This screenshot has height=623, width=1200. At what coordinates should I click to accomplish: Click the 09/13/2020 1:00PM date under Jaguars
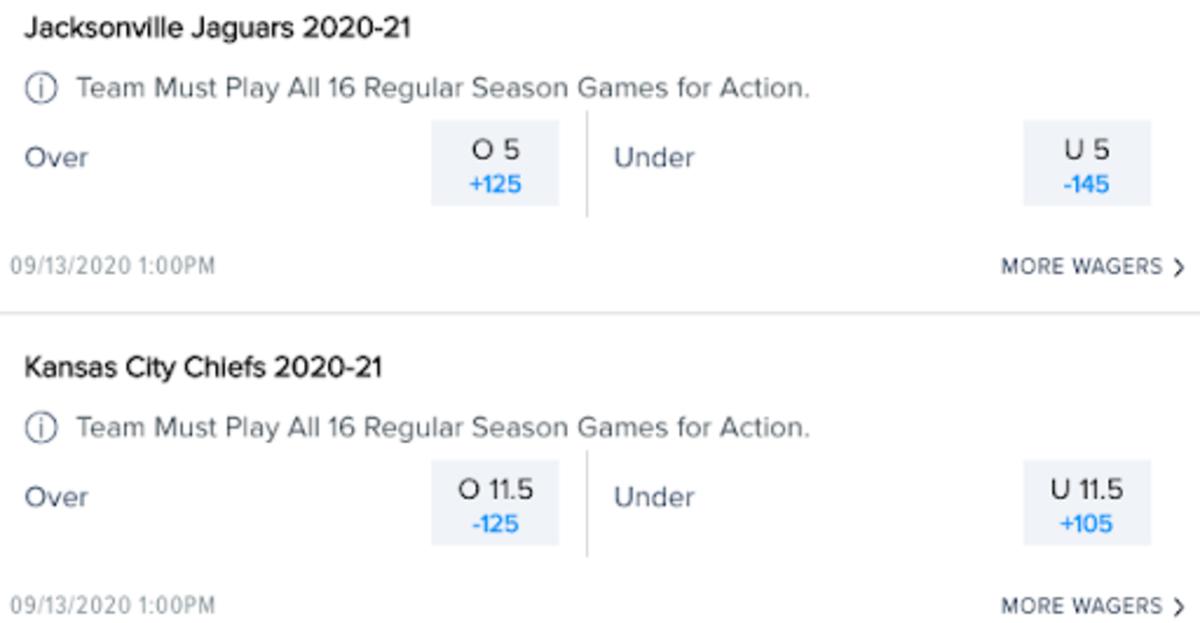(115, 266)
